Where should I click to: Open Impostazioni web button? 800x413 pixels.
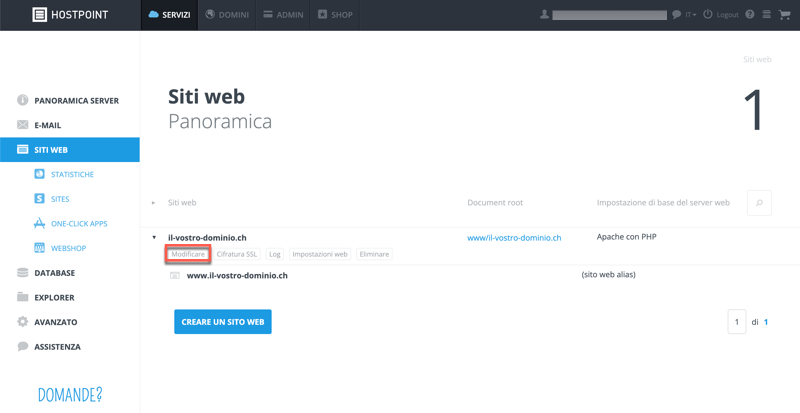pos(320,254)
